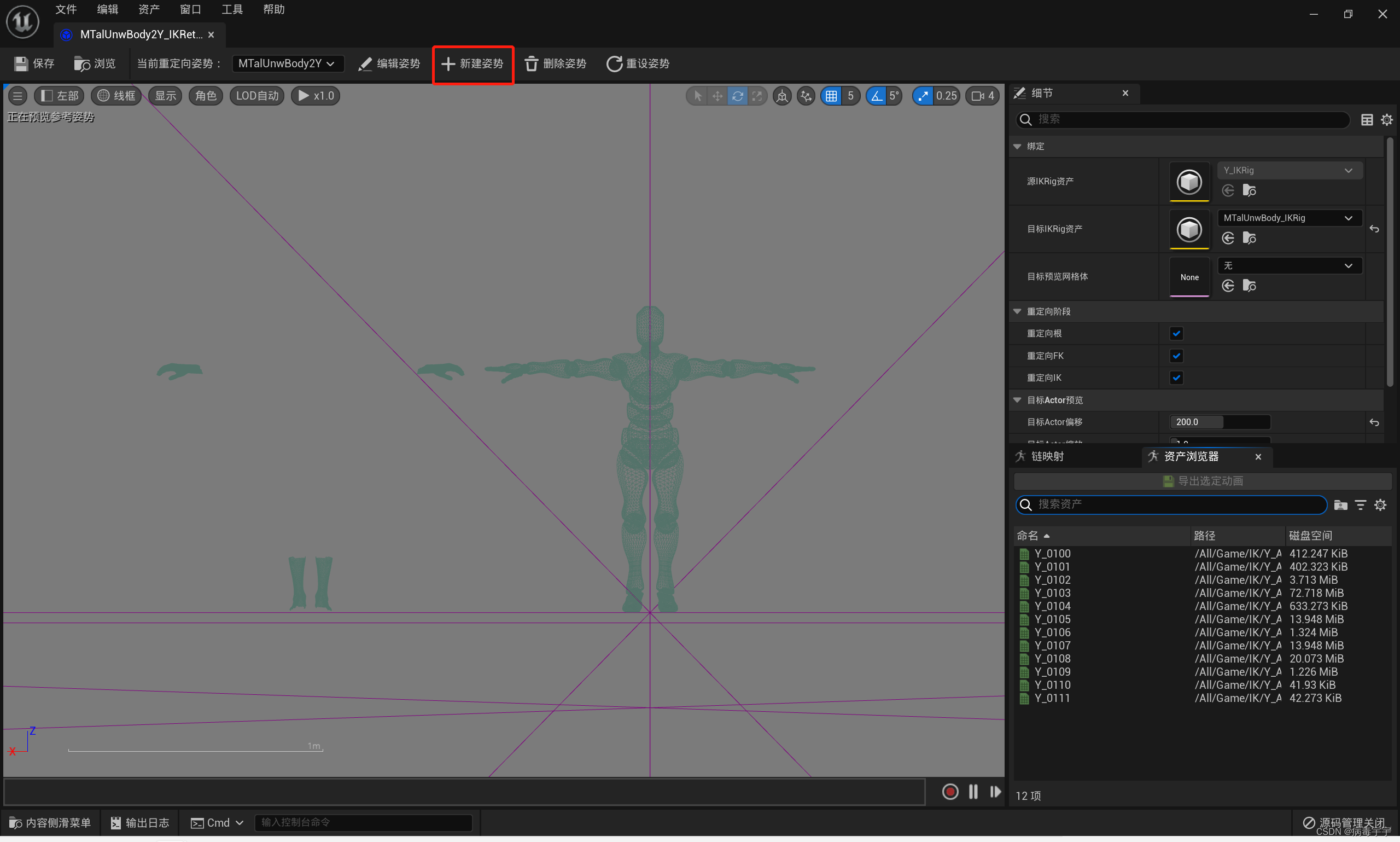Click the 导出选定动画 button
This screenshot has width=1400, height=842.
click(1203, 480)
